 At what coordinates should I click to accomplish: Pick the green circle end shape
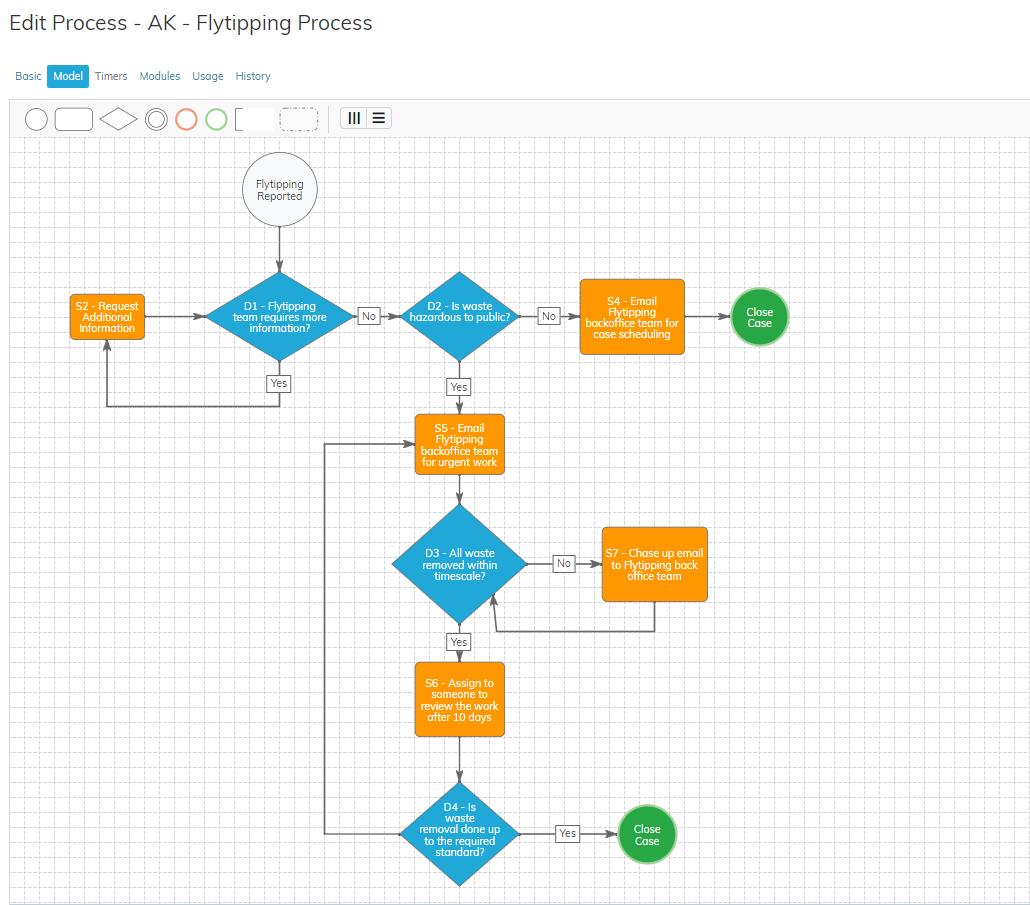point(216,119)
